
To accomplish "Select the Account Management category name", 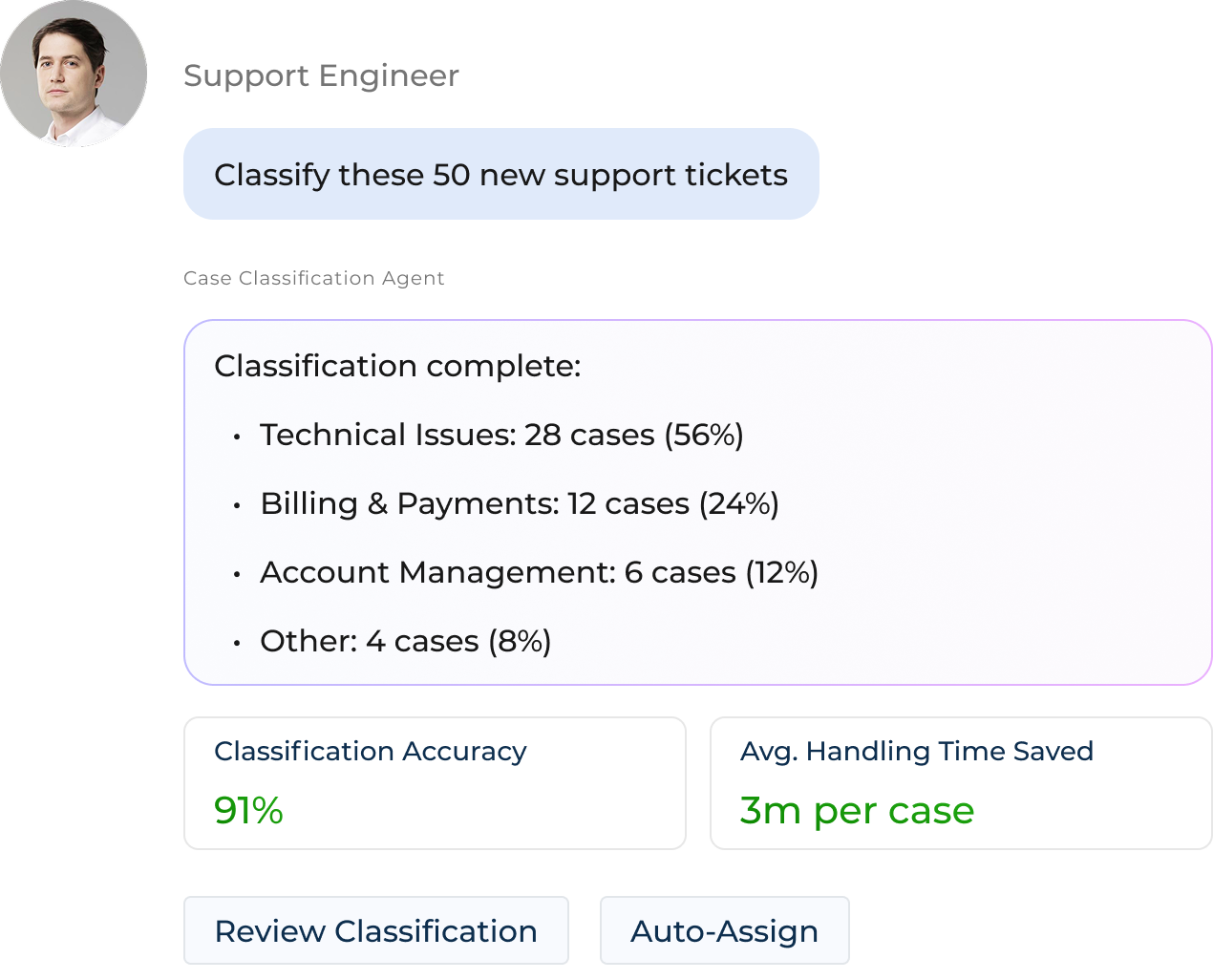I will pos(437,572).
